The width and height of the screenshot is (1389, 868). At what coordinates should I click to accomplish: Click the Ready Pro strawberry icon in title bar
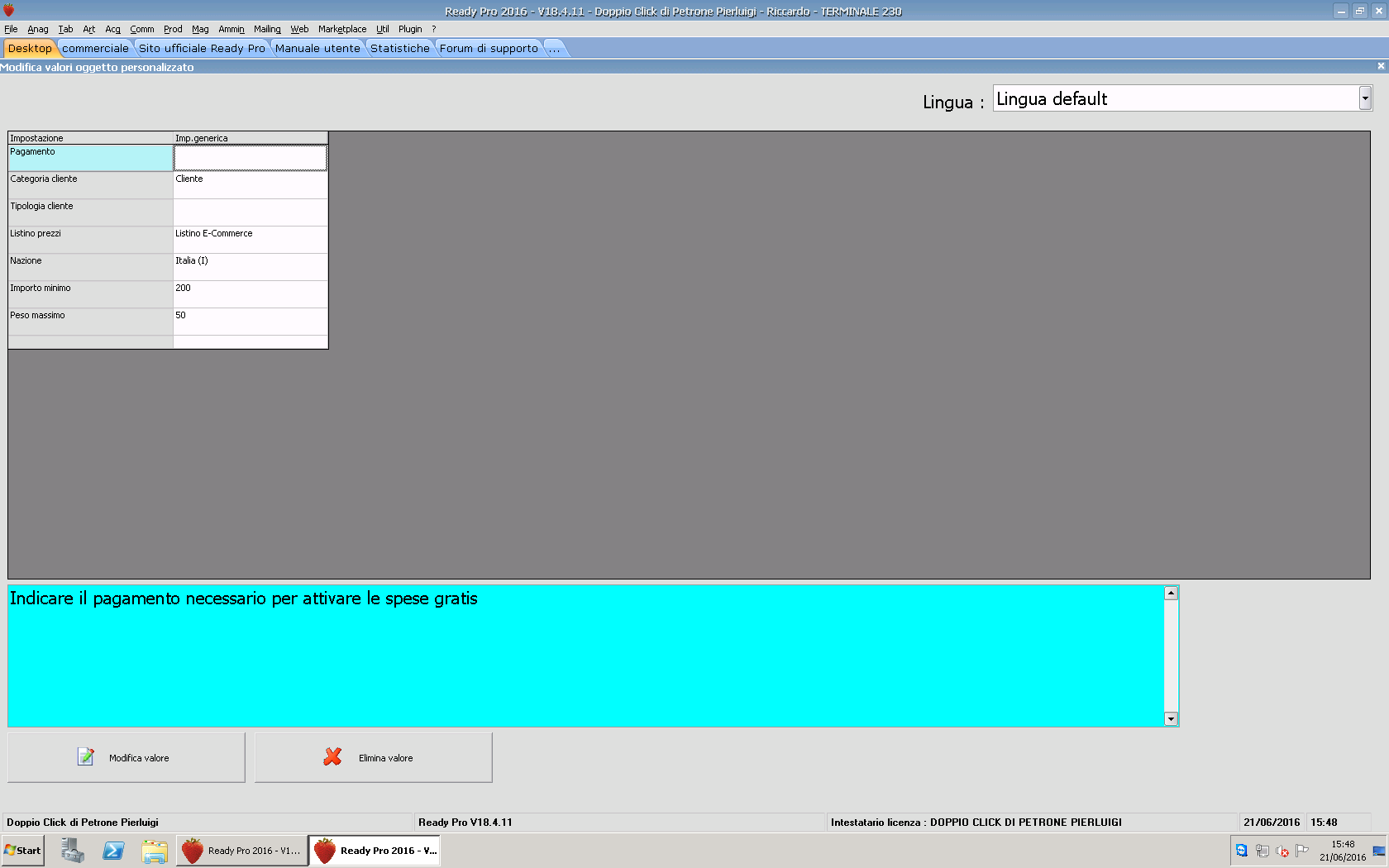[9, 11]
